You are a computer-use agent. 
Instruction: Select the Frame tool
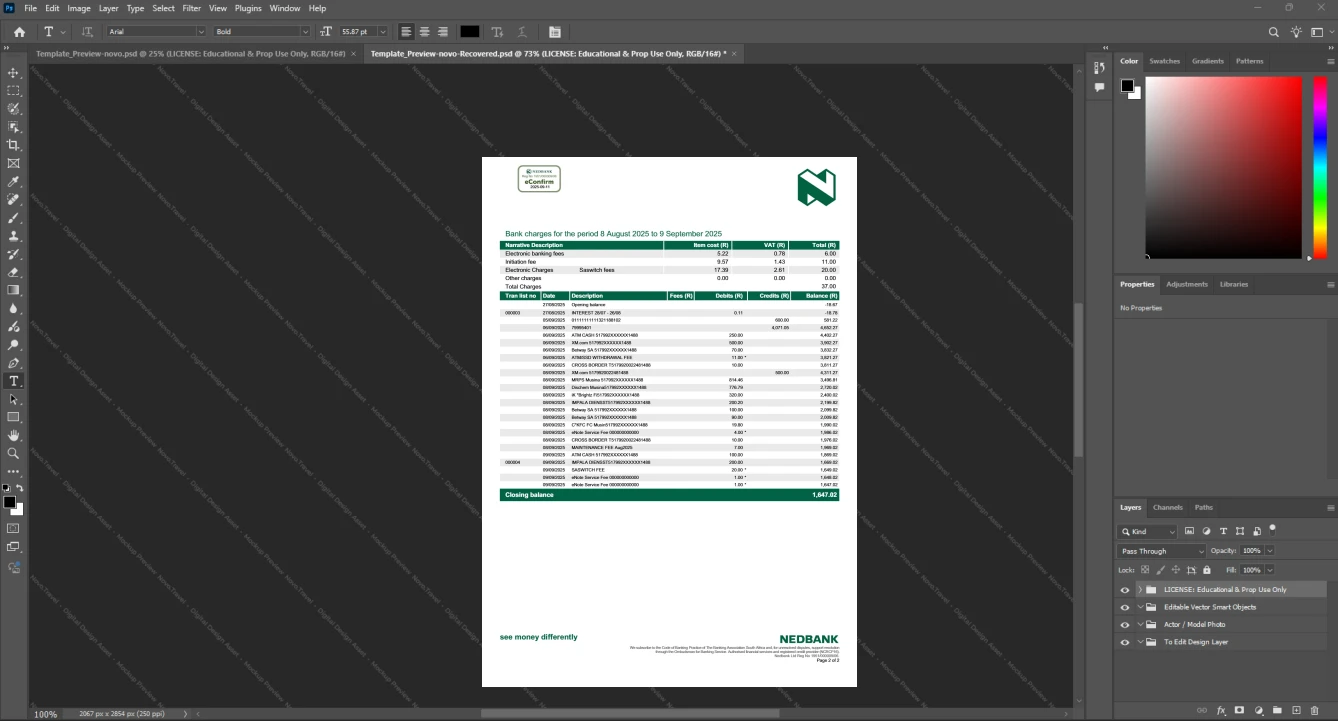pos(14,163)
